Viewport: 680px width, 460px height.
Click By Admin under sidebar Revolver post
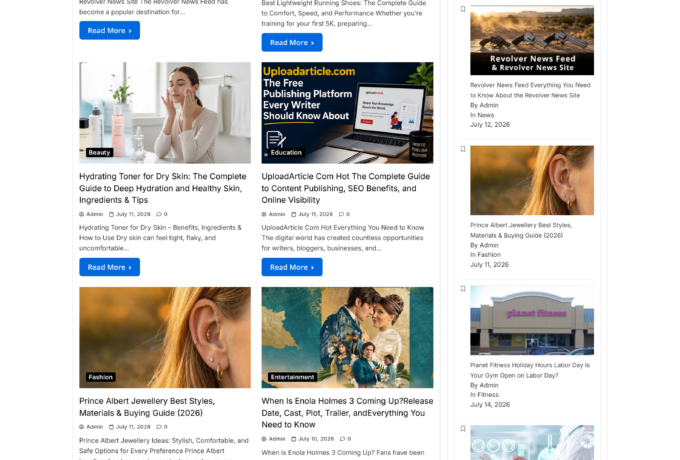484,105
